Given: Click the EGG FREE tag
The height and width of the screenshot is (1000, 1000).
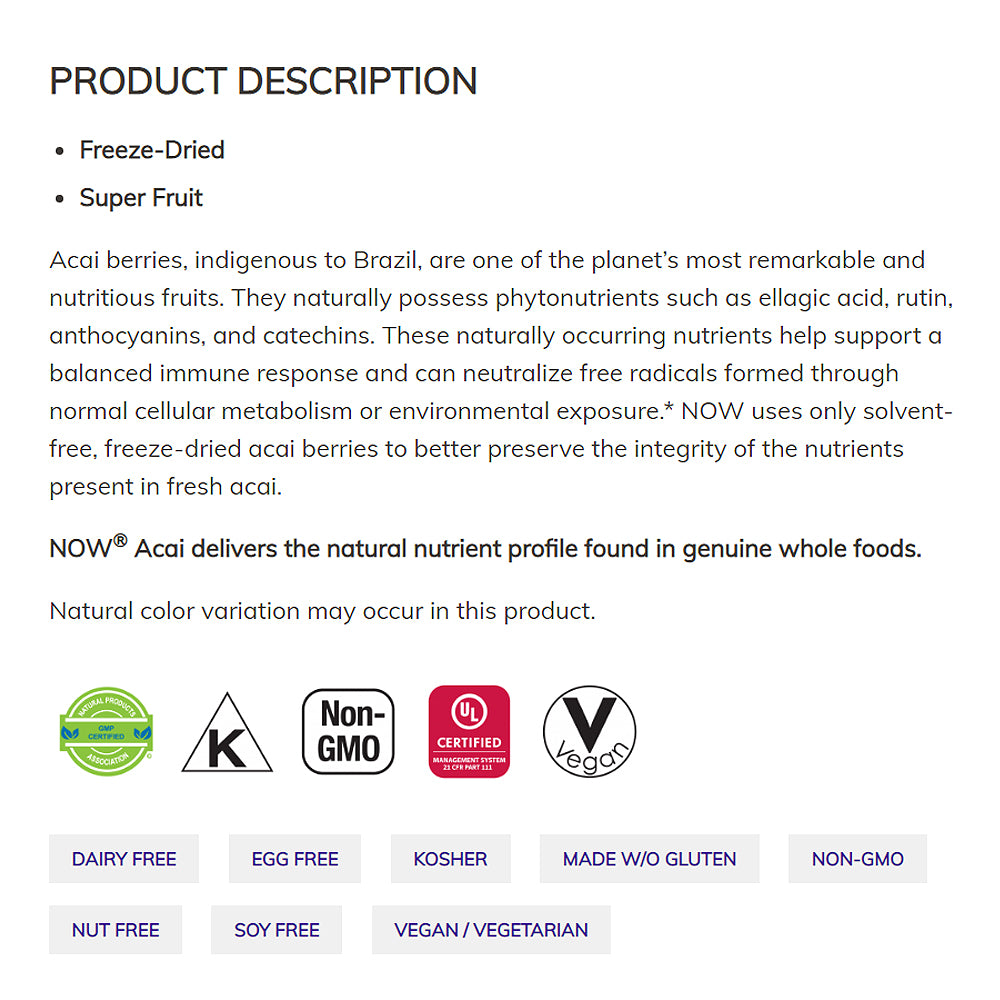Looking at the screenshot, I should tap(295, 859).
